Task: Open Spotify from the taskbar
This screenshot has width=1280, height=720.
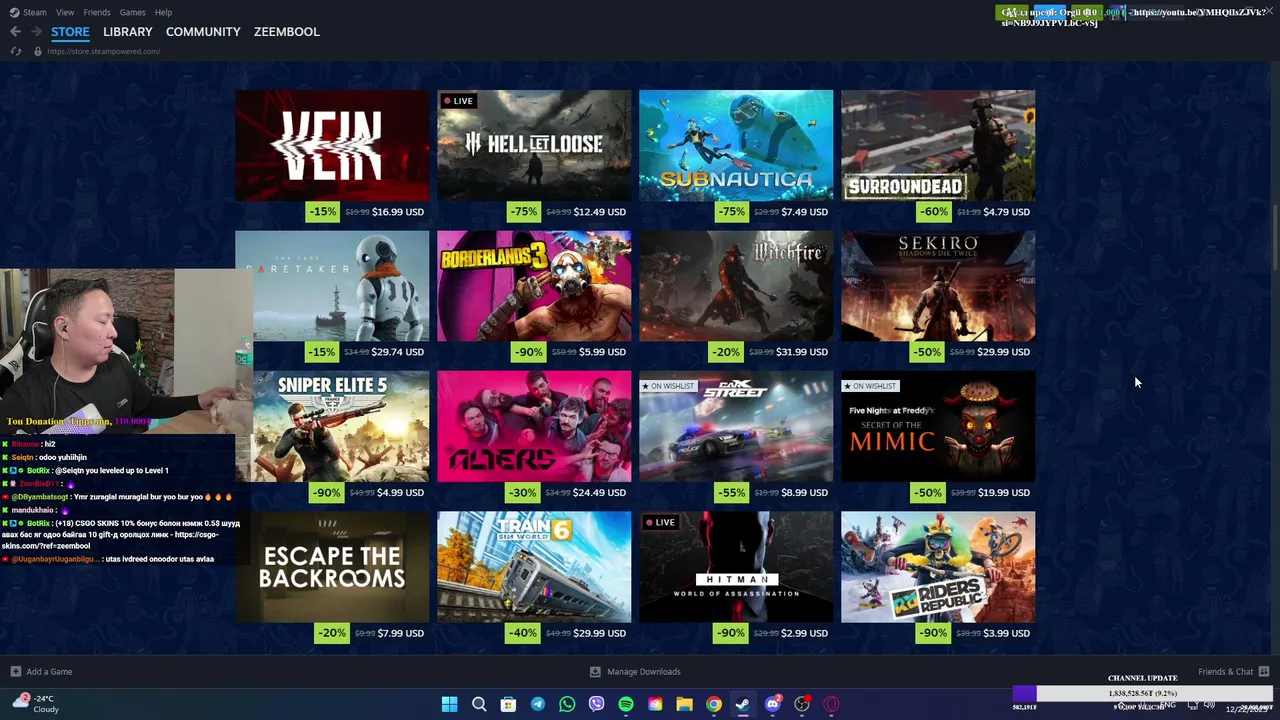Action: point(626,704)
